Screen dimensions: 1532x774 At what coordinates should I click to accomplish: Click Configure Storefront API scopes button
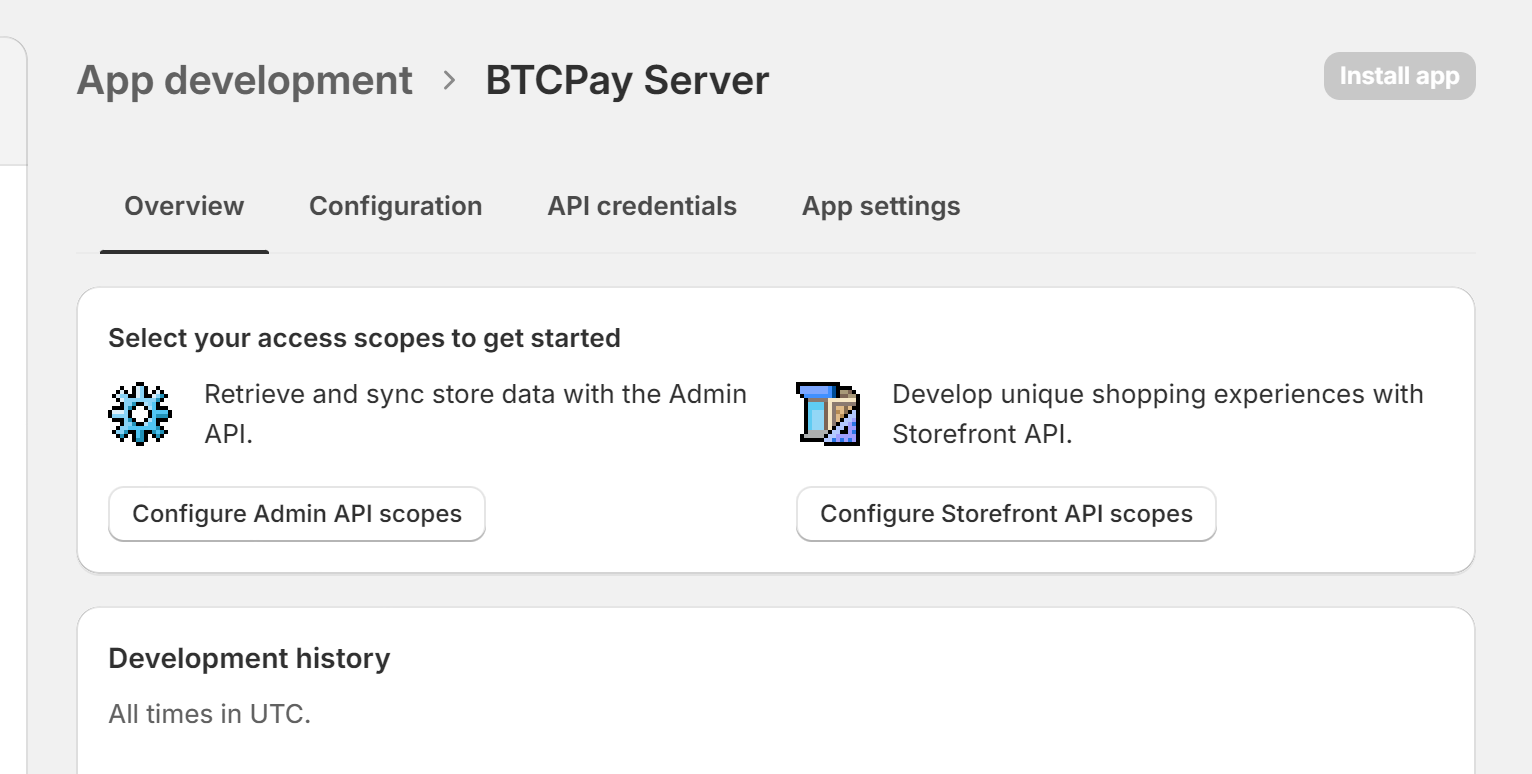point(1006,514)
